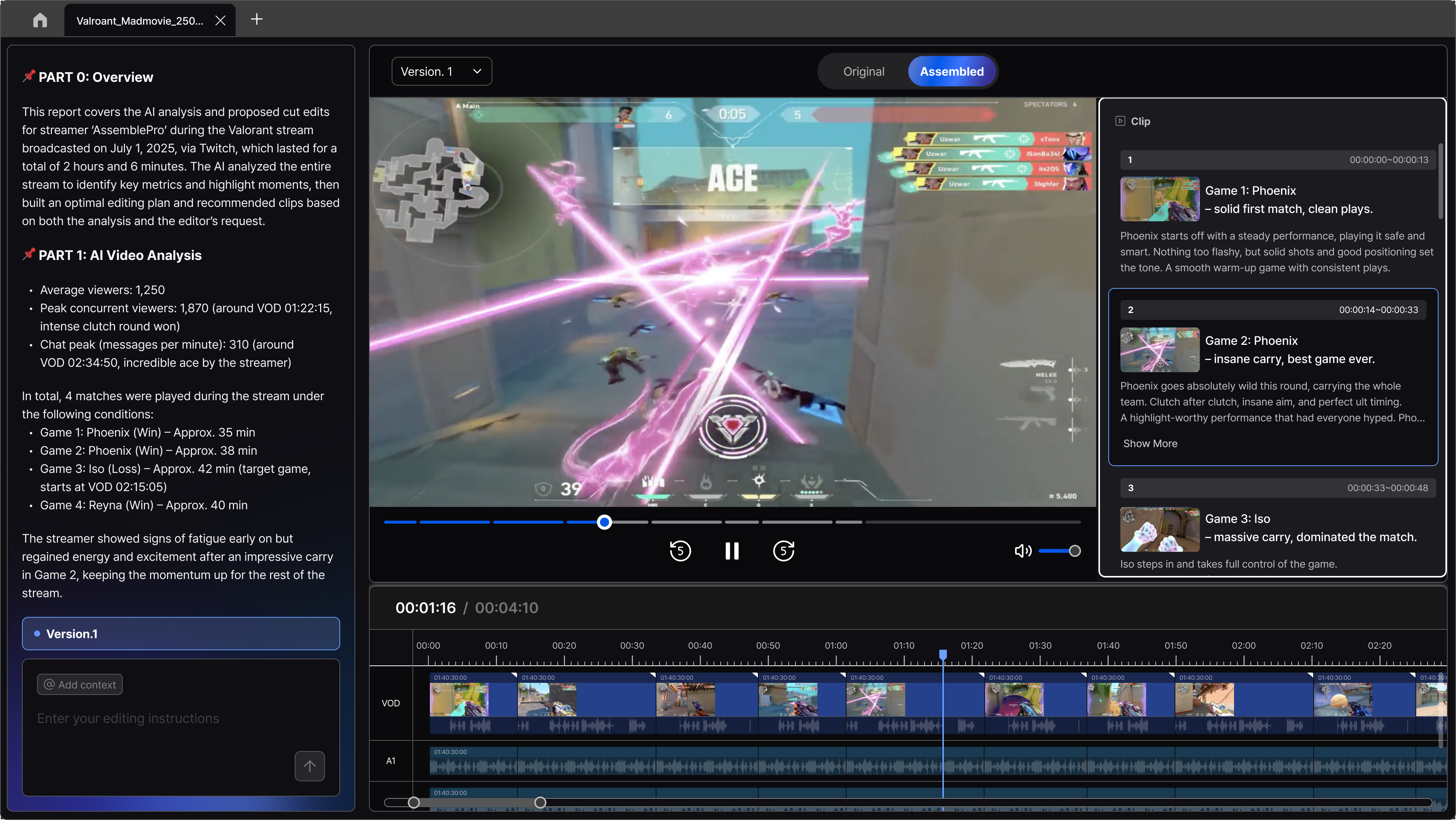Click clip 2 time range 00:00:14~00:00:33
Image resolution: width=1456 pixels, height=820 pixels.
click(x=1378, y=310)
